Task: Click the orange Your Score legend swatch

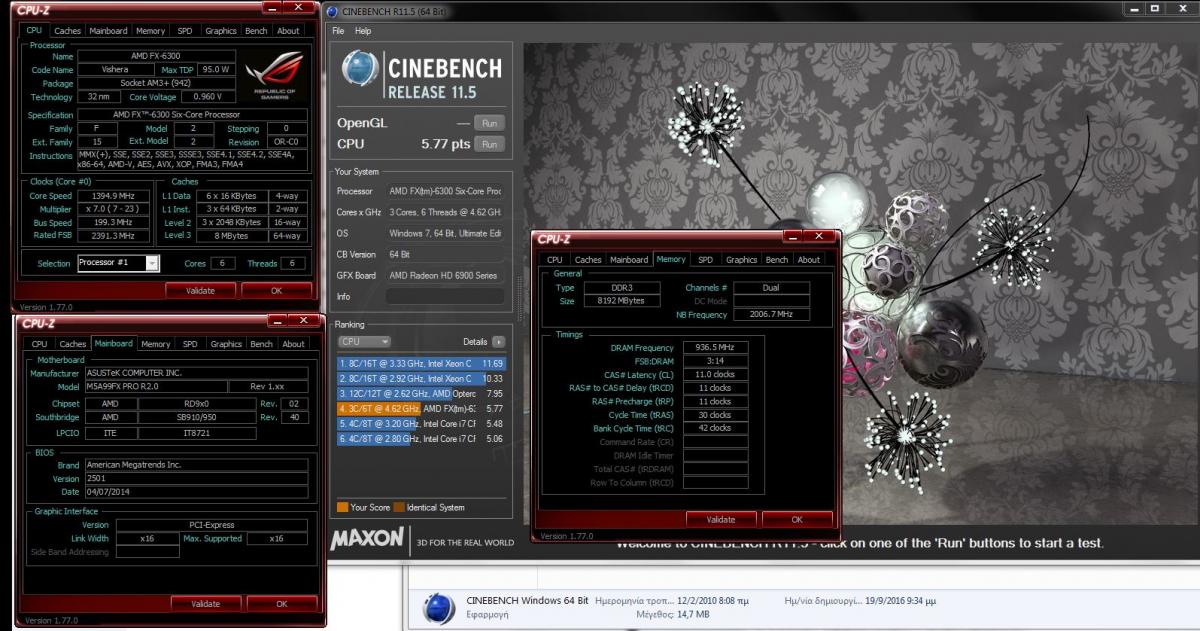Action: [x=342, y=507]
